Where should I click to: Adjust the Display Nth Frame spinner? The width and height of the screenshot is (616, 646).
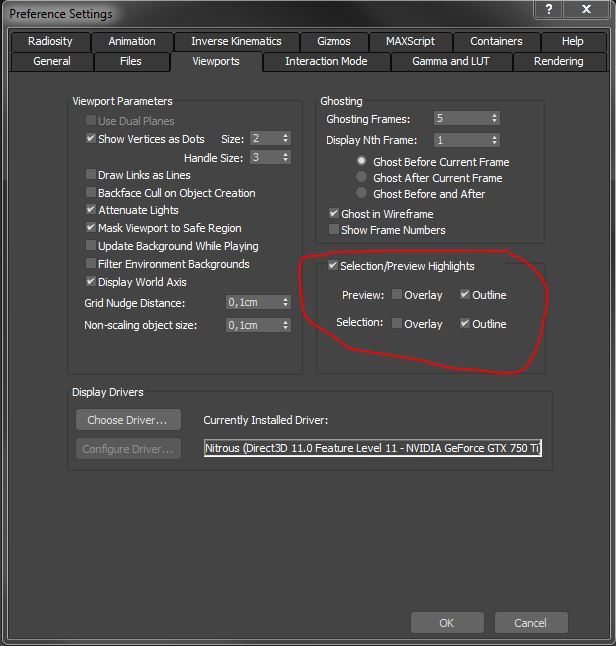[x=494, y=141]
